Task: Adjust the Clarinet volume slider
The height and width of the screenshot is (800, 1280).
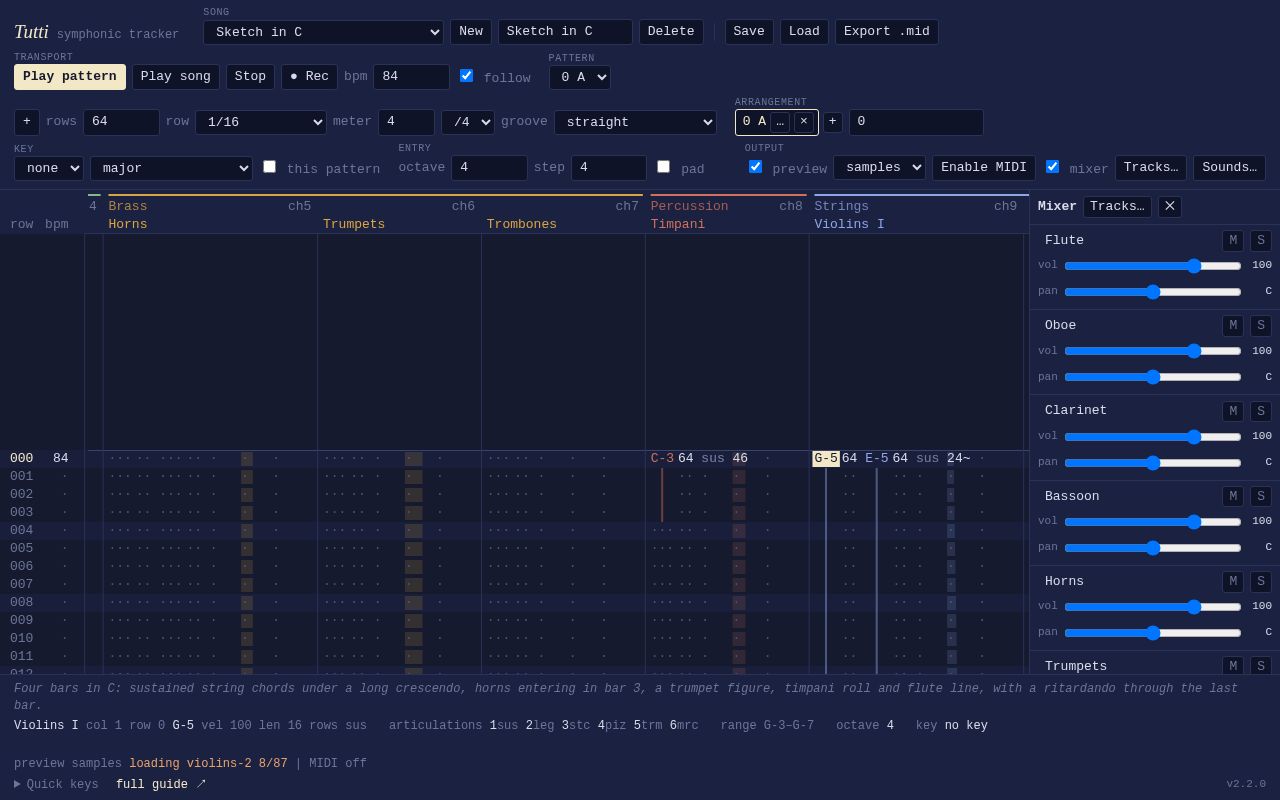Action: (1153, 437)
